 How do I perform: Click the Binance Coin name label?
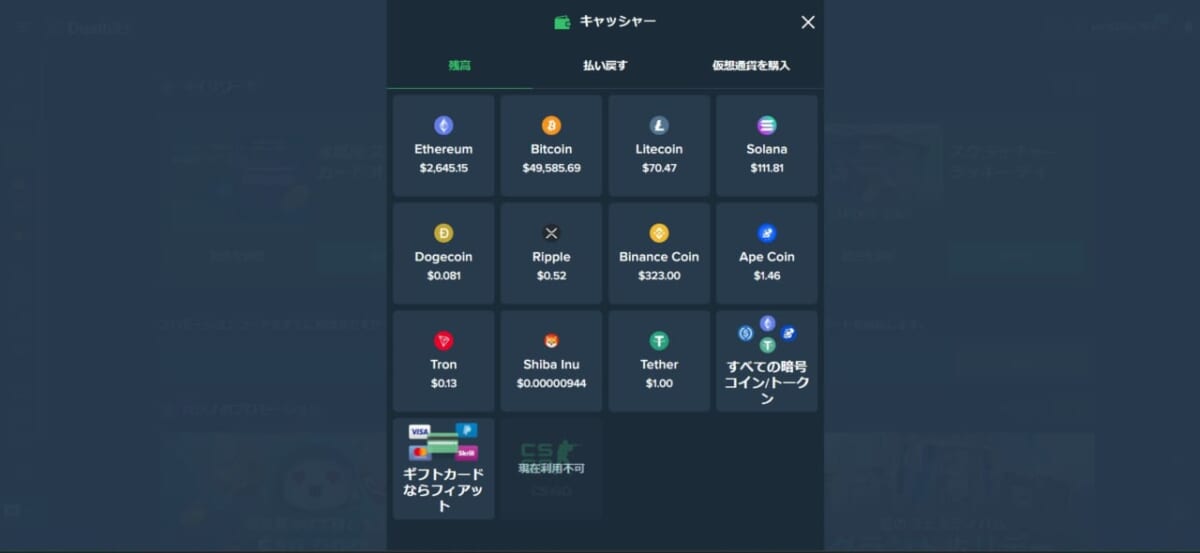(x=659, y=257)
